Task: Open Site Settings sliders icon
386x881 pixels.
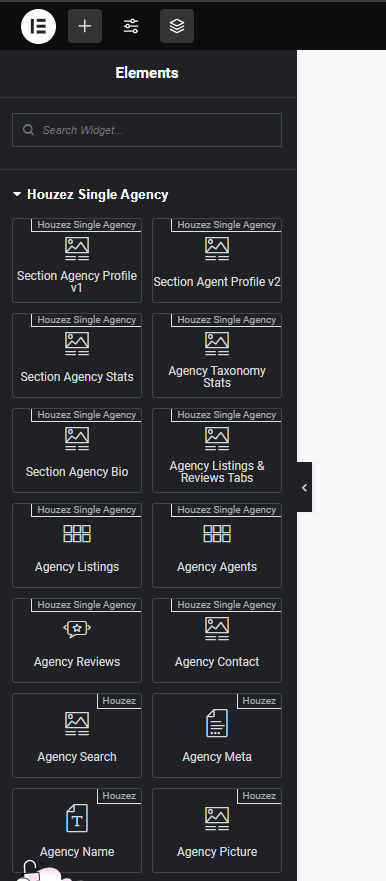Action: click(x=131, y=26)
